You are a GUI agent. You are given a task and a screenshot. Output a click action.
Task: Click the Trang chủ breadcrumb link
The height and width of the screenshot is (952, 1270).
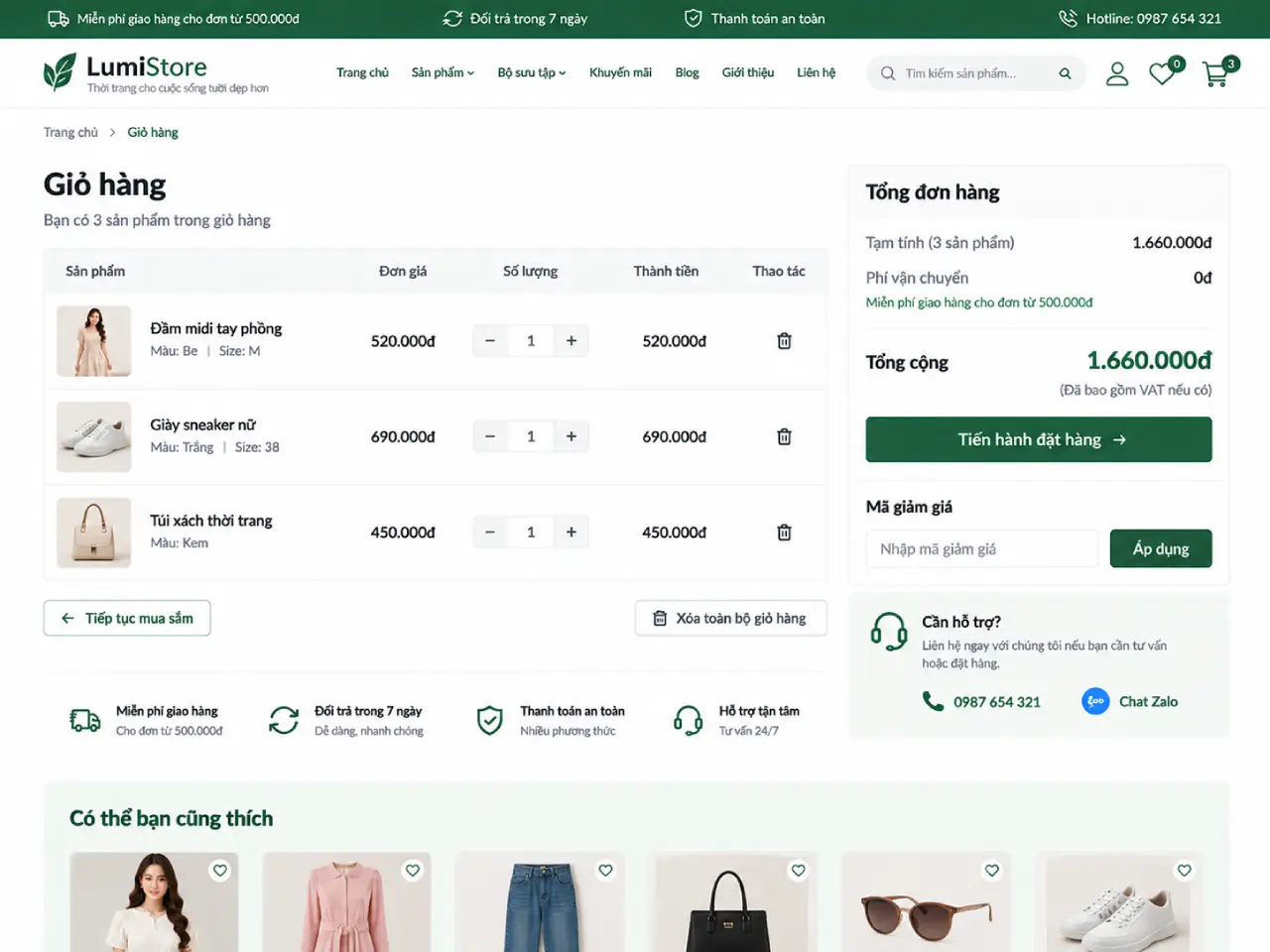click(x=70, y=132)
